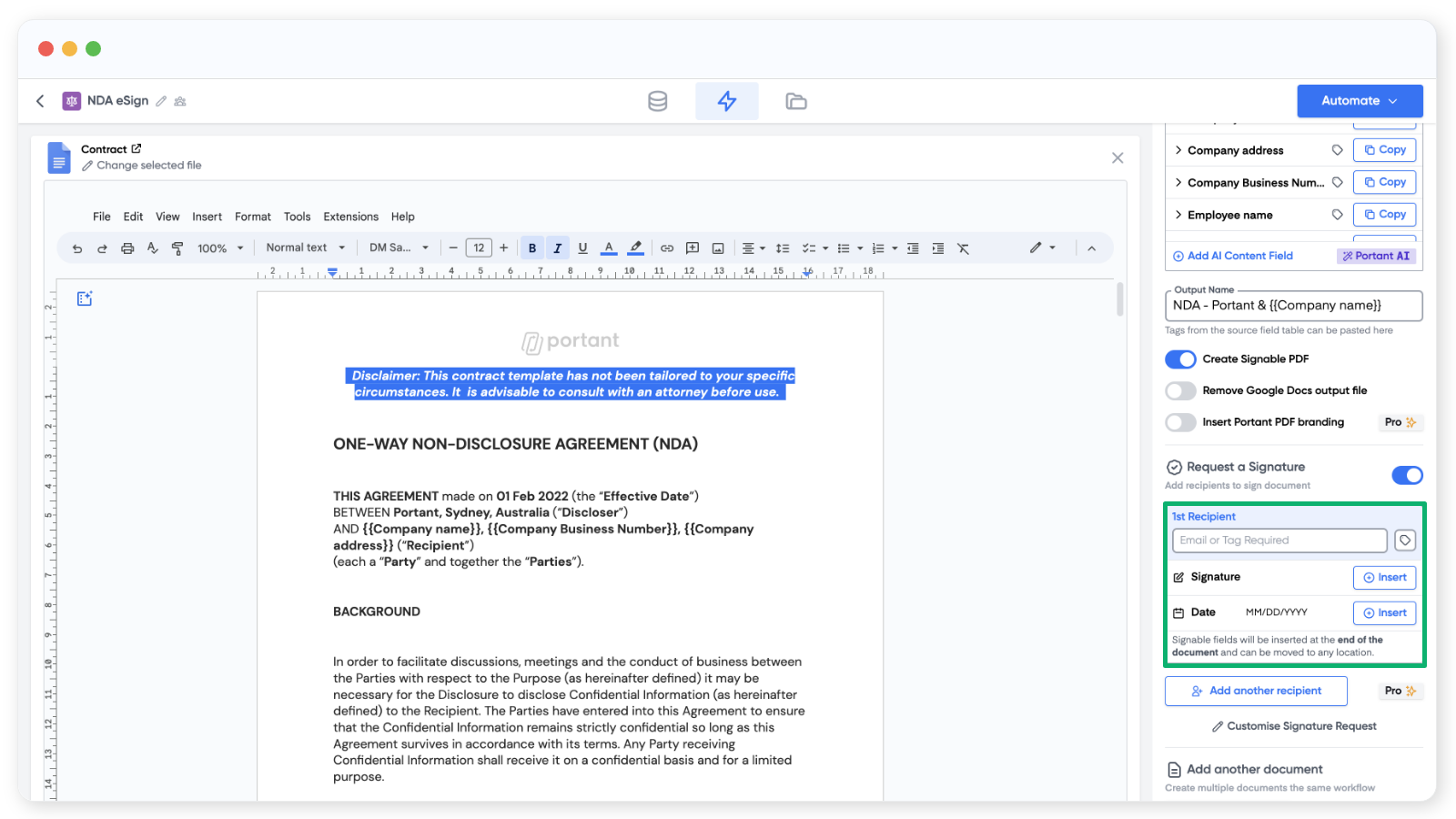Redo the last edit
Image resolution: width=1456 pixels, height=819 pixels.
[102, 248]
